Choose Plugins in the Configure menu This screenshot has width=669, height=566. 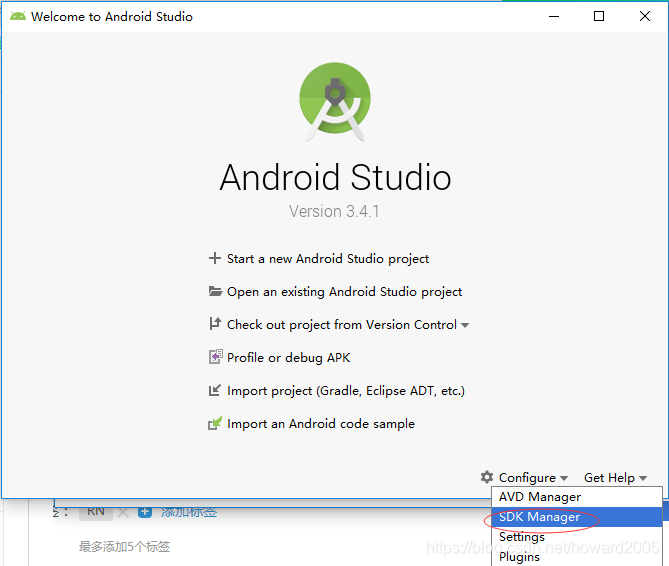click(577, 556)
